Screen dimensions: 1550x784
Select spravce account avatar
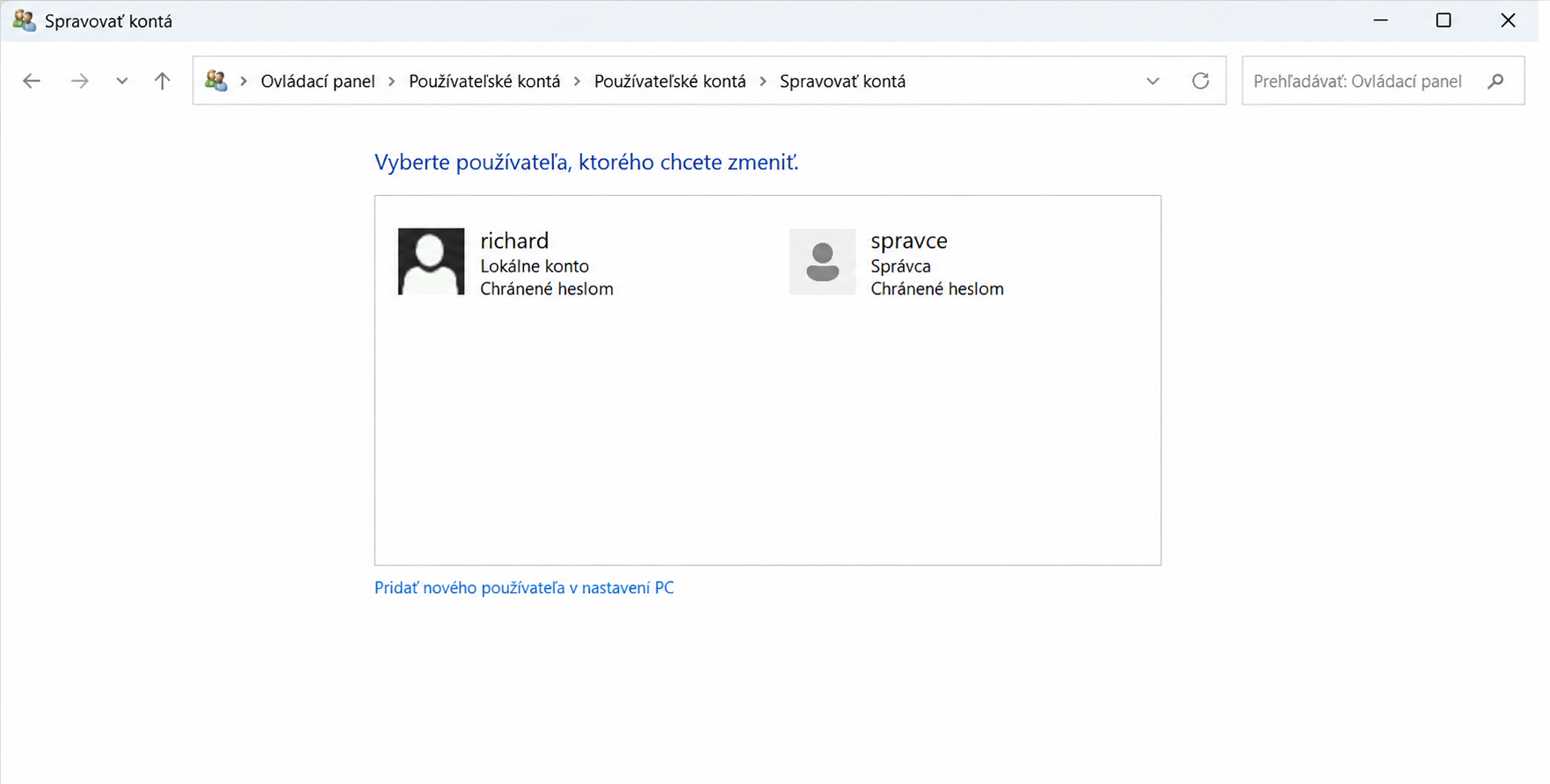coord(822,261)
